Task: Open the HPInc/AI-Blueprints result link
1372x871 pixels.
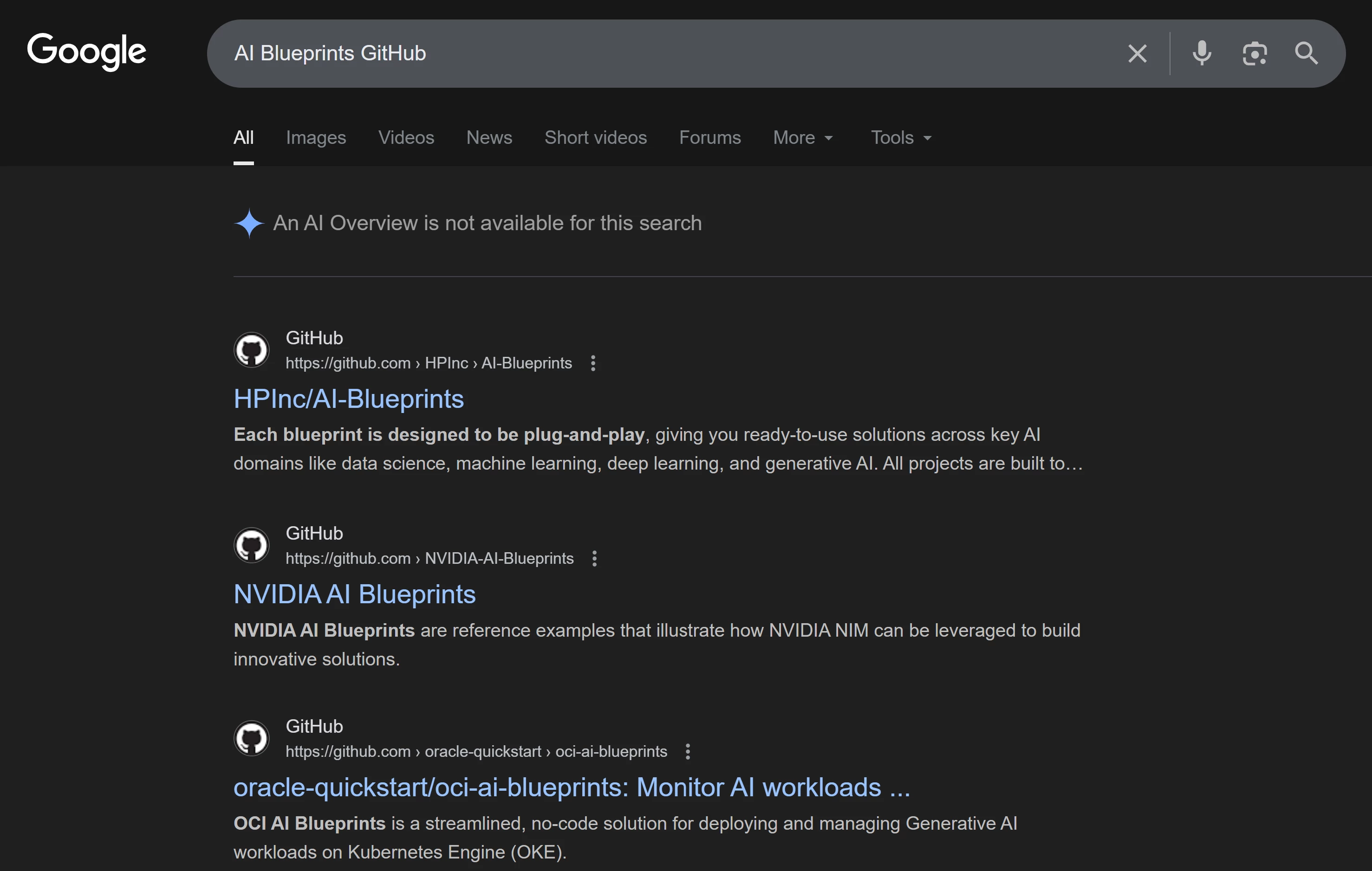Action: 349,399
